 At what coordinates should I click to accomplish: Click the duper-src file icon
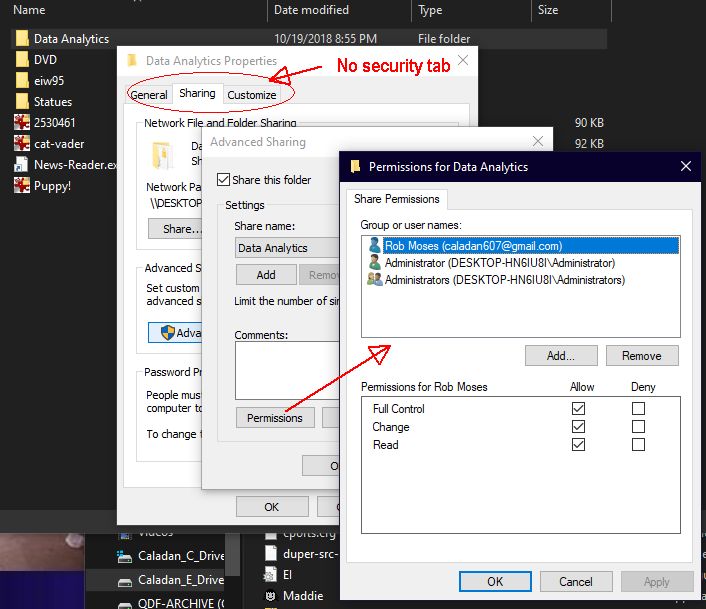click(x=271, y=553)
